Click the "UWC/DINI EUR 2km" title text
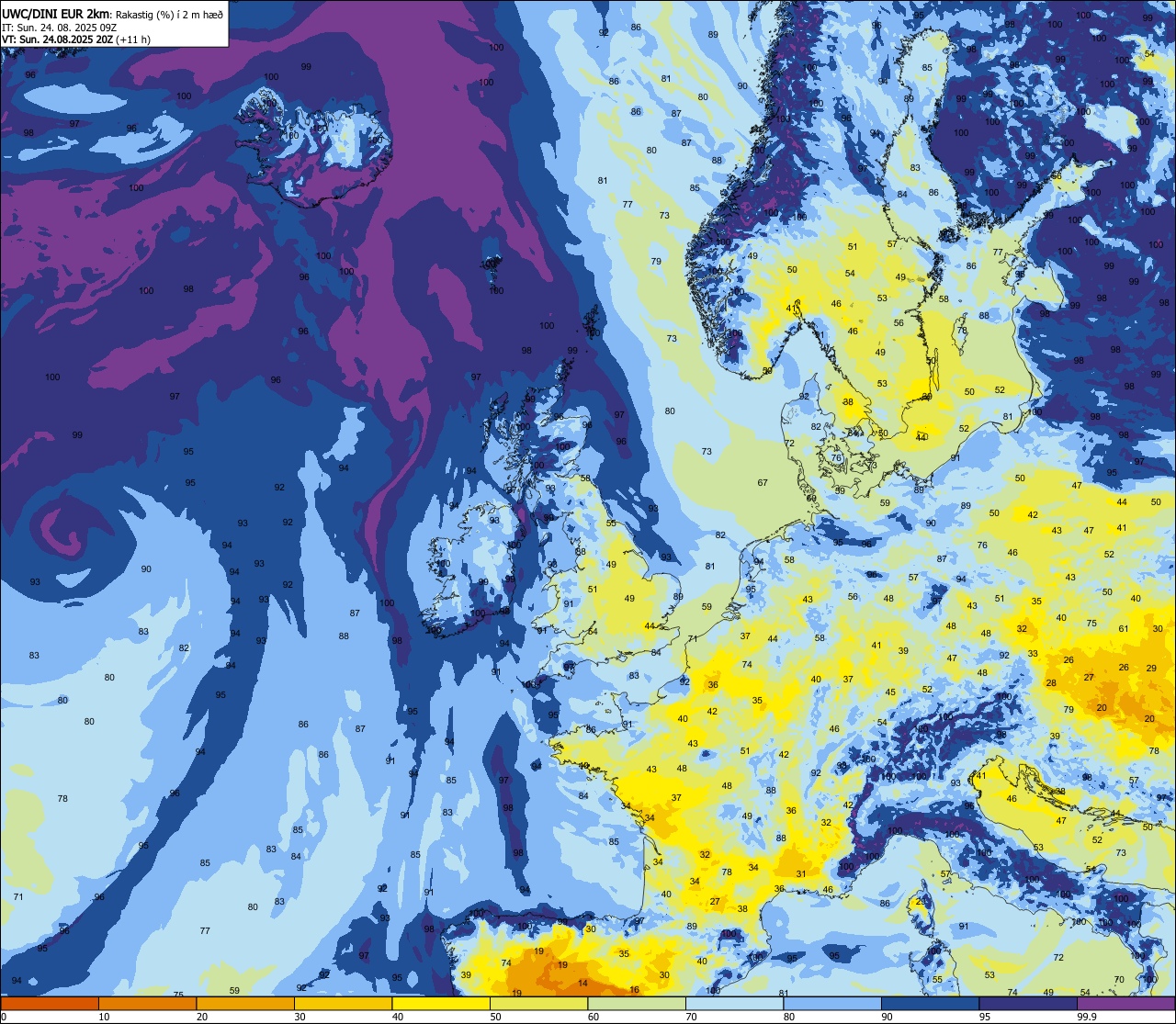Screen dimensions: 1176x1024 pyautogui.click(x=57, y=14)
